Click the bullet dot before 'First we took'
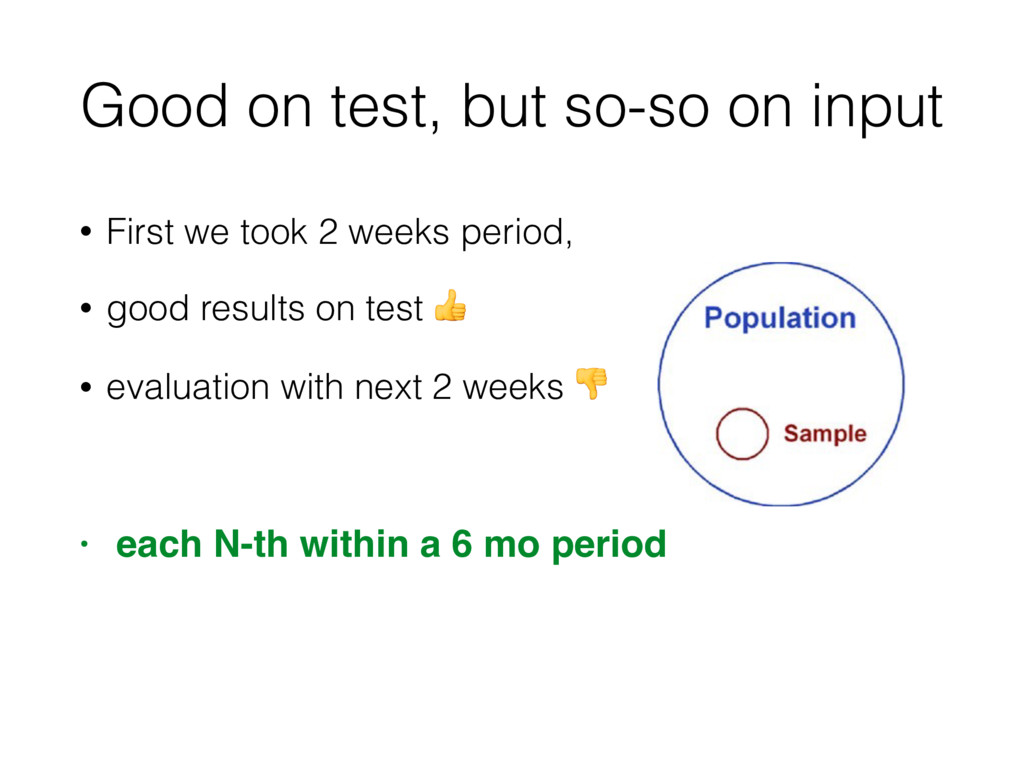Screen dimensions: 1024x768 click(x=86, y=232)
